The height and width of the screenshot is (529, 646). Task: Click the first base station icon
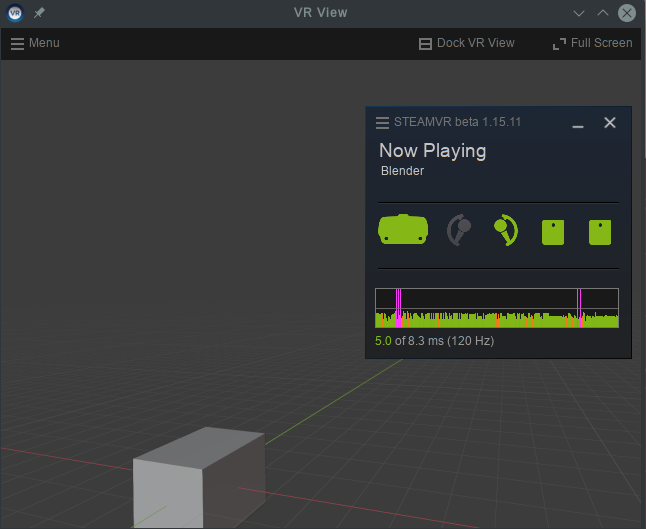pos(553,232)
